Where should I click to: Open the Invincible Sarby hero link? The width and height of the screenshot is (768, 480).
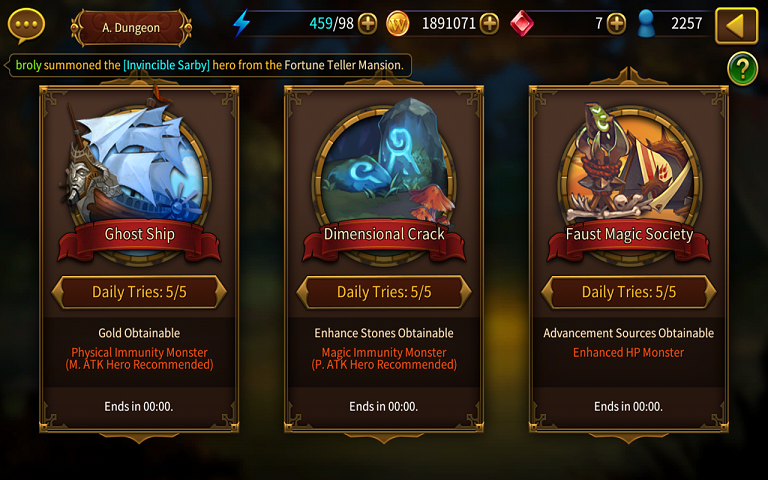coord(167,65)
